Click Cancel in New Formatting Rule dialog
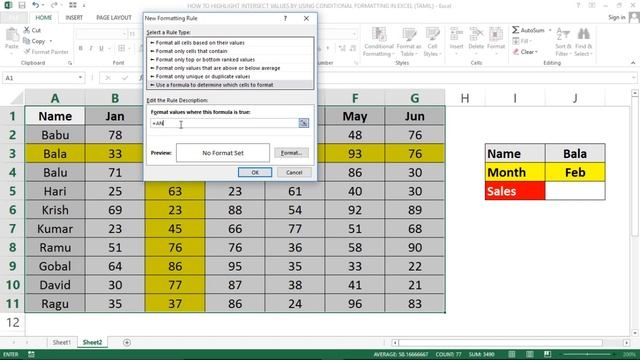The height and width of the screenshot is (360, 640). pos(294,172)
